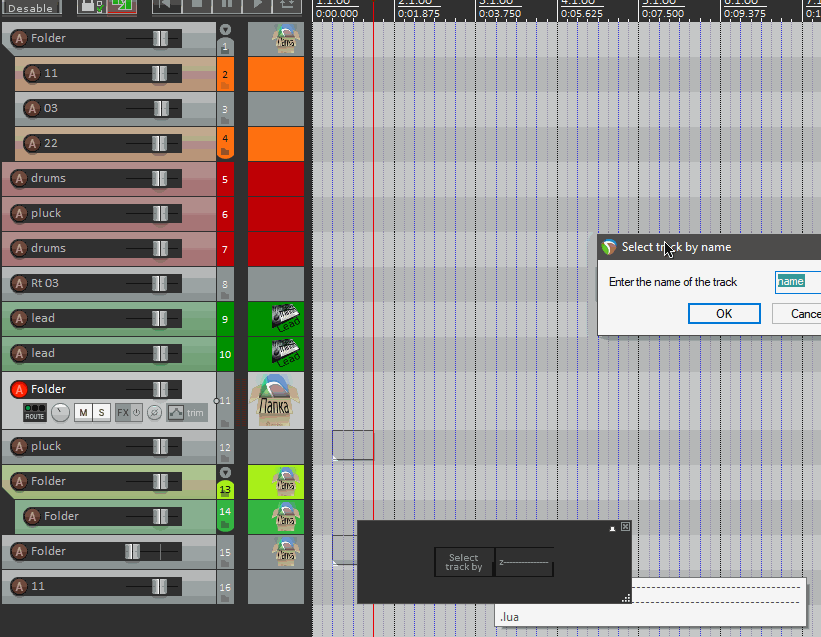The width and height of the screenshot is (821, 637).
Task: Click pan knob on Folder track 11
Action: click(60, 413)
